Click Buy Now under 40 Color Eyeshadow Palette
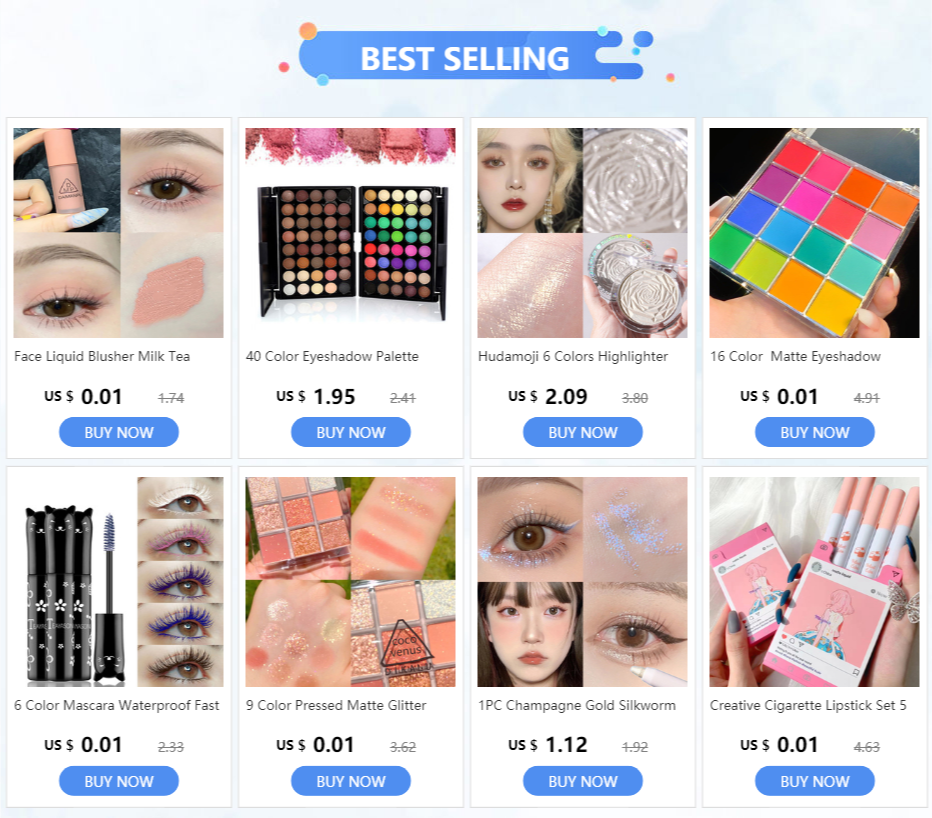 (x=351, y=432)
